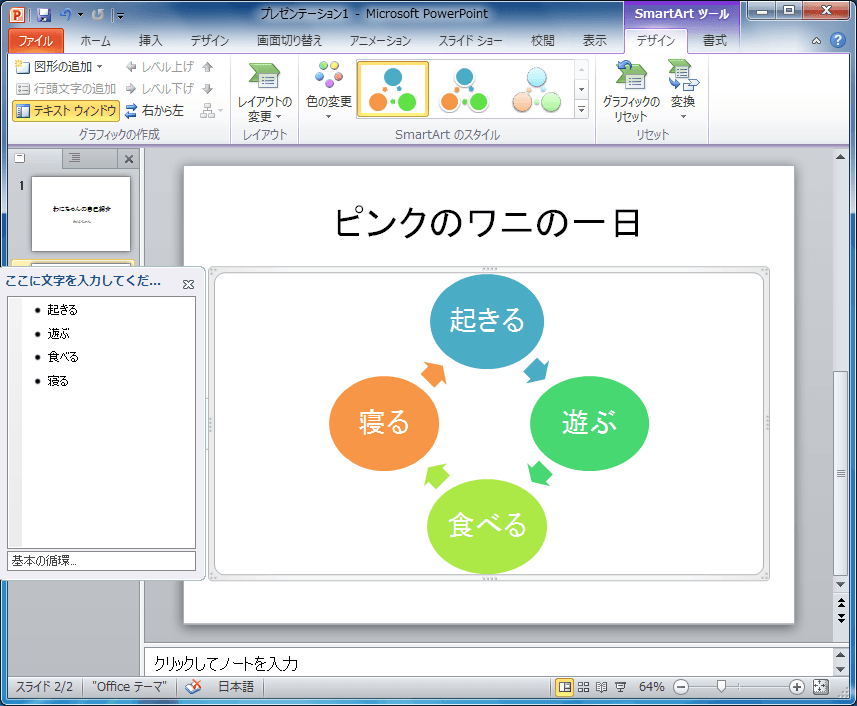Switch to the ホーム ribbon tab
The height and width of the screenshot is (706, 857).
(95, 40)
